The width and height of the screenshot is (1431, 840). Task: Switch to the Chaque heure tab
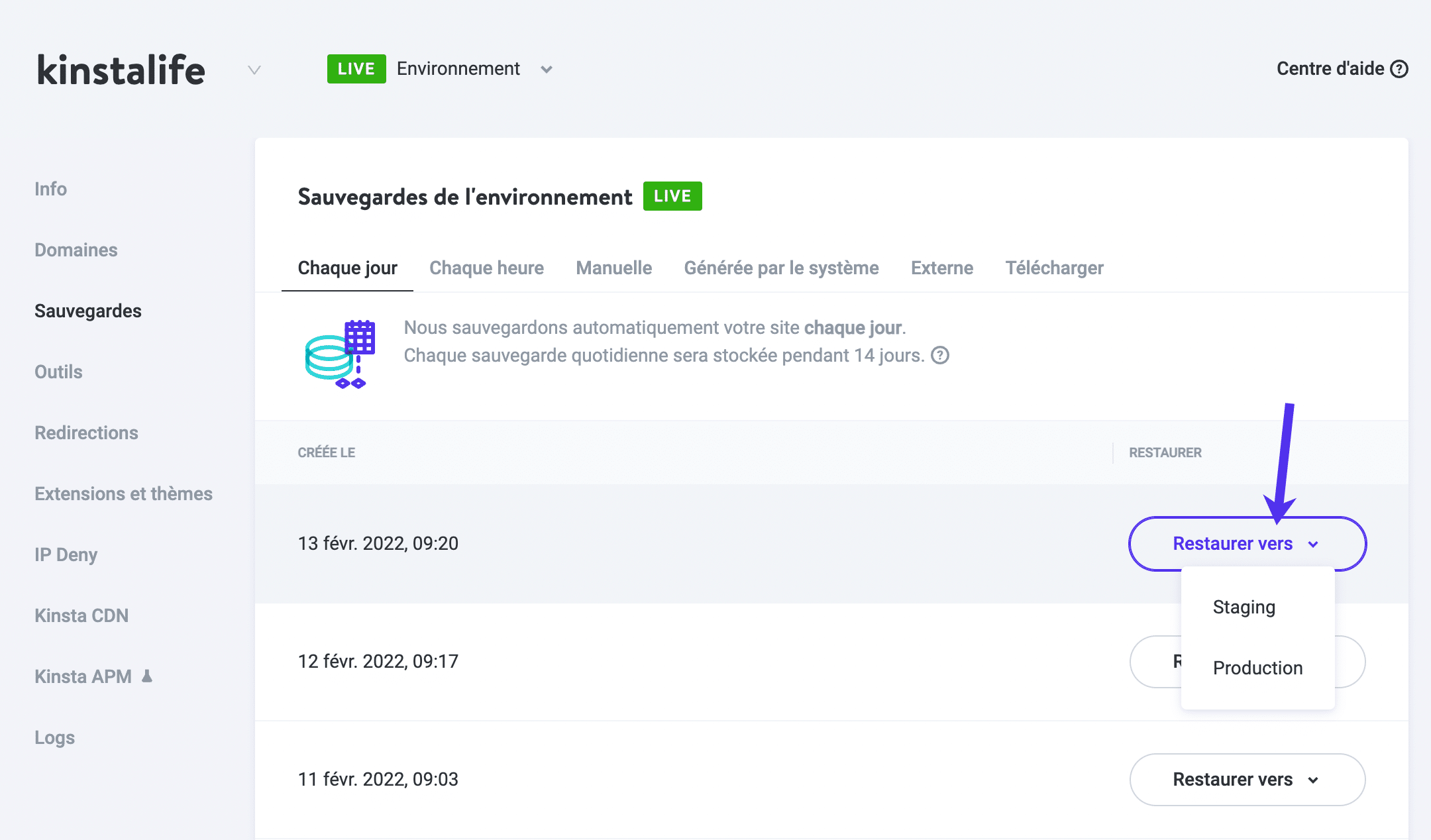pos(487,268)
